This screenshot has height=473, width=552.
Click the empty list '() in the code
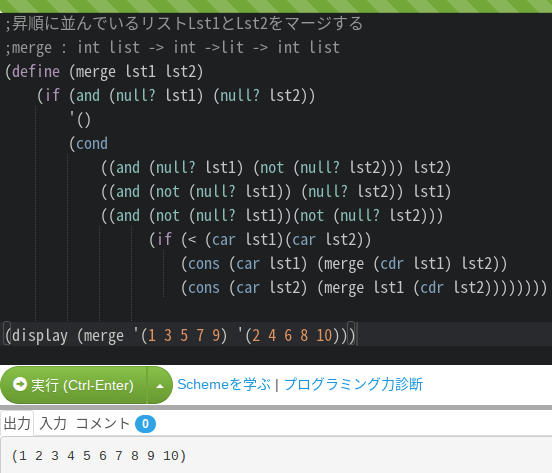80,120
